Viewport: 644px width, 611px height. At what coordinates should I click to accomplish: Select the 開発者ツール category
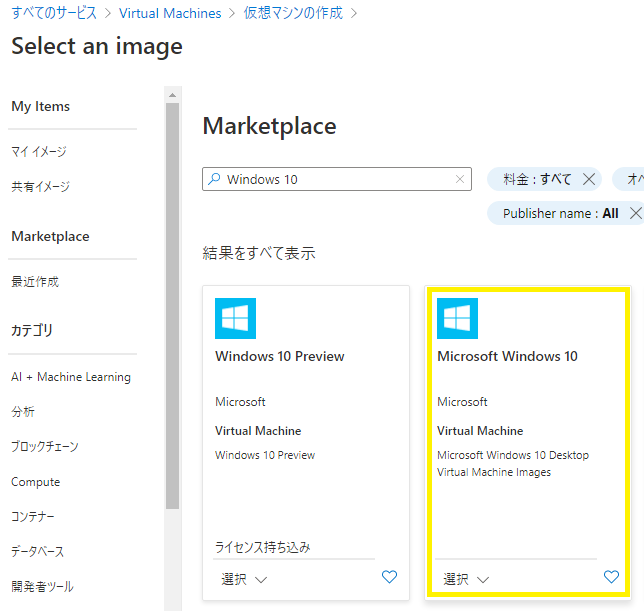tap(42, 586)
